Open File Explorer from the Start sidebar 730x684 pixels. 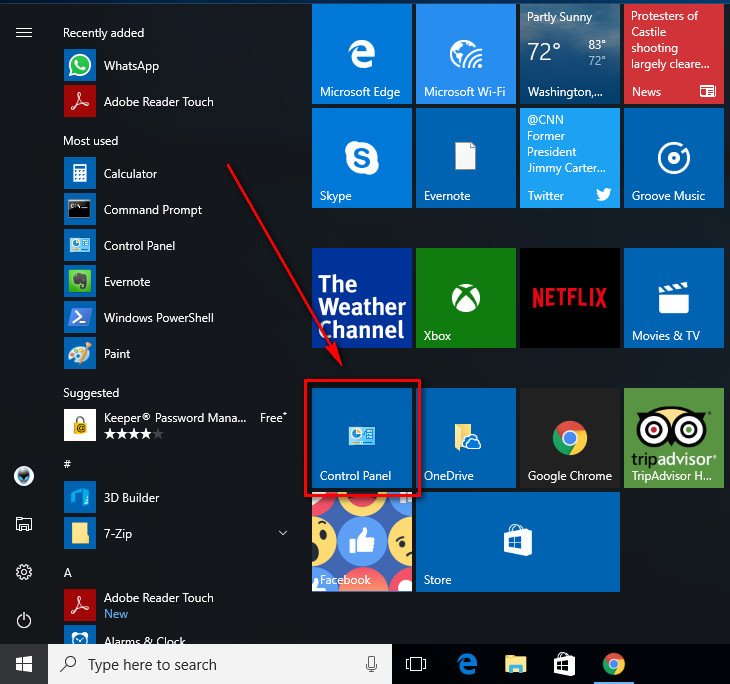pos(24,524)
